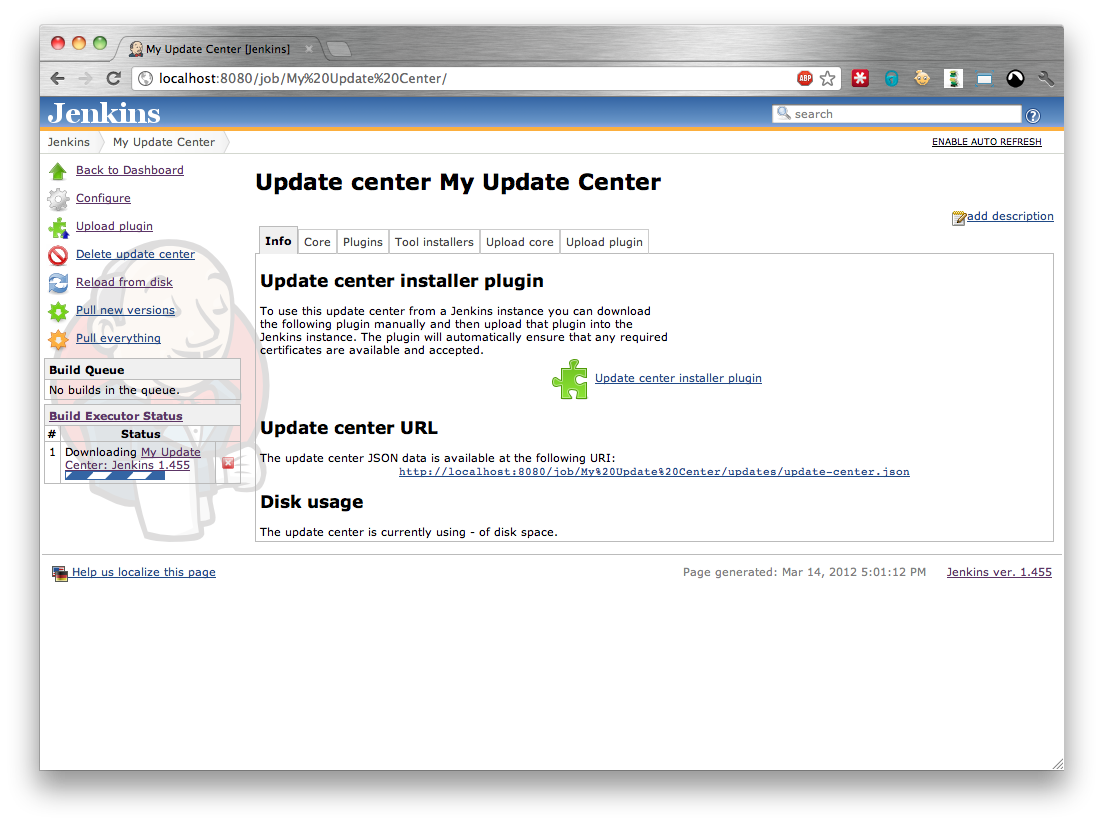
Task: Click the page site-info globe icon
Action: pyautogui.click(x=145, y=78)
